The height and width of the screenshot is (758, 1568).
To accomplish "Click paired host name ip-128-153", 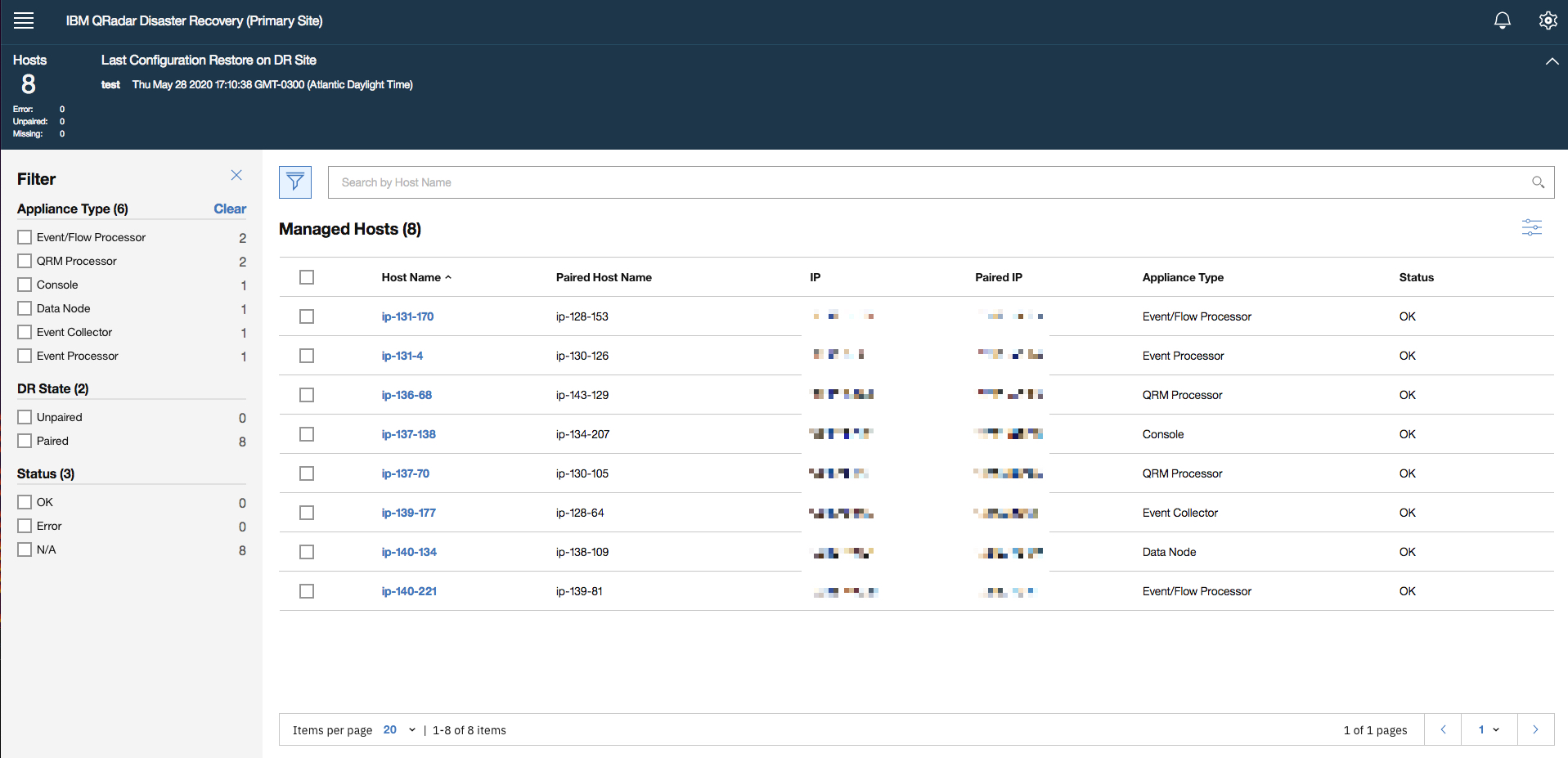I will pyautogui.click(x=582, y=316).
